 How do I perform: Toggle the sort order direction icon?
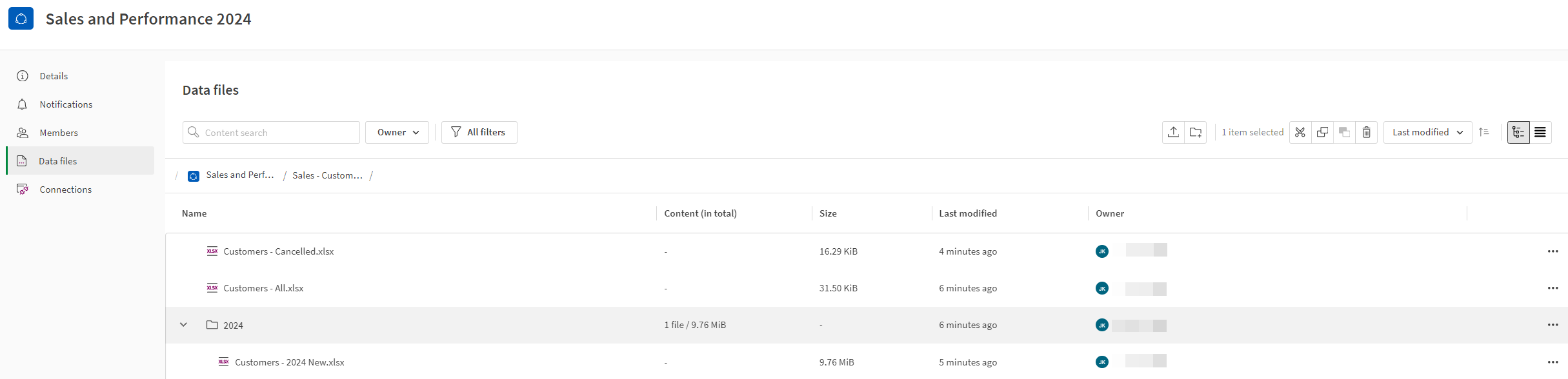pyautogui.click(x=1483, y=132)
